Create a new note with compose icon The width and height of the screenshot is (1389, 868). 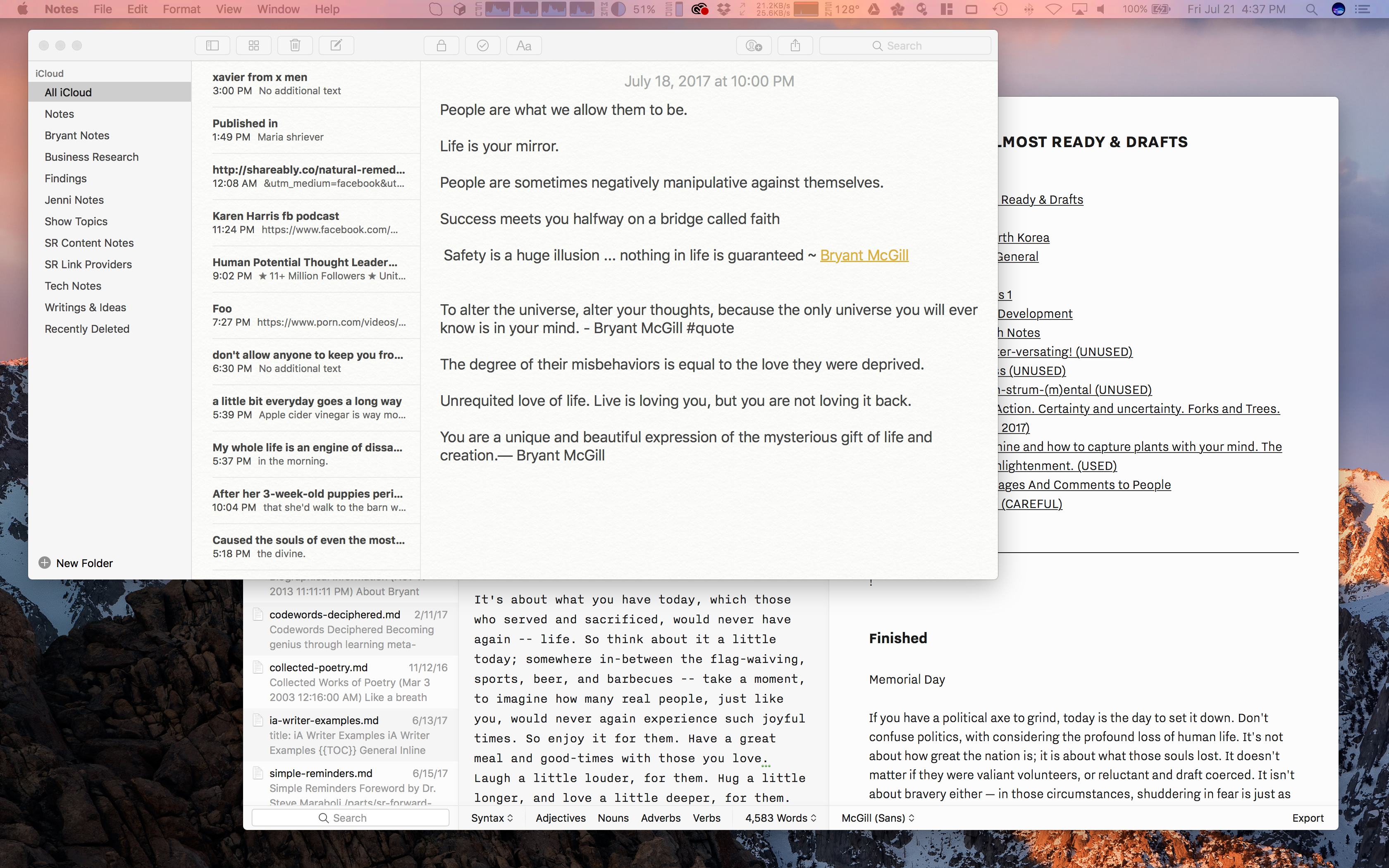click(337, 45)
